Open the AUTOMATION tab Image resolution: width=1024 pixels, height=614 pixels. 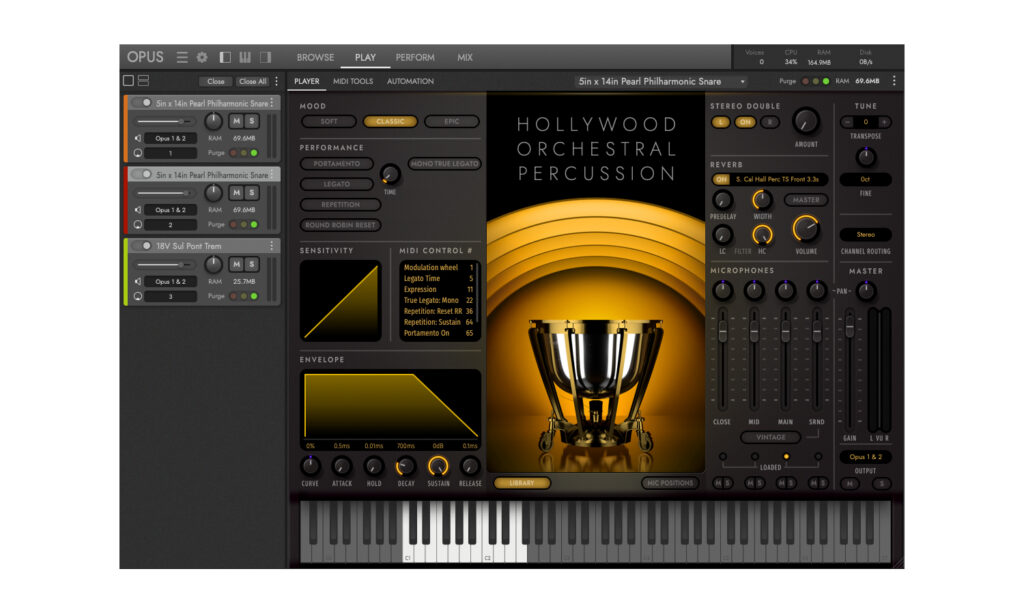pos(410,81)
